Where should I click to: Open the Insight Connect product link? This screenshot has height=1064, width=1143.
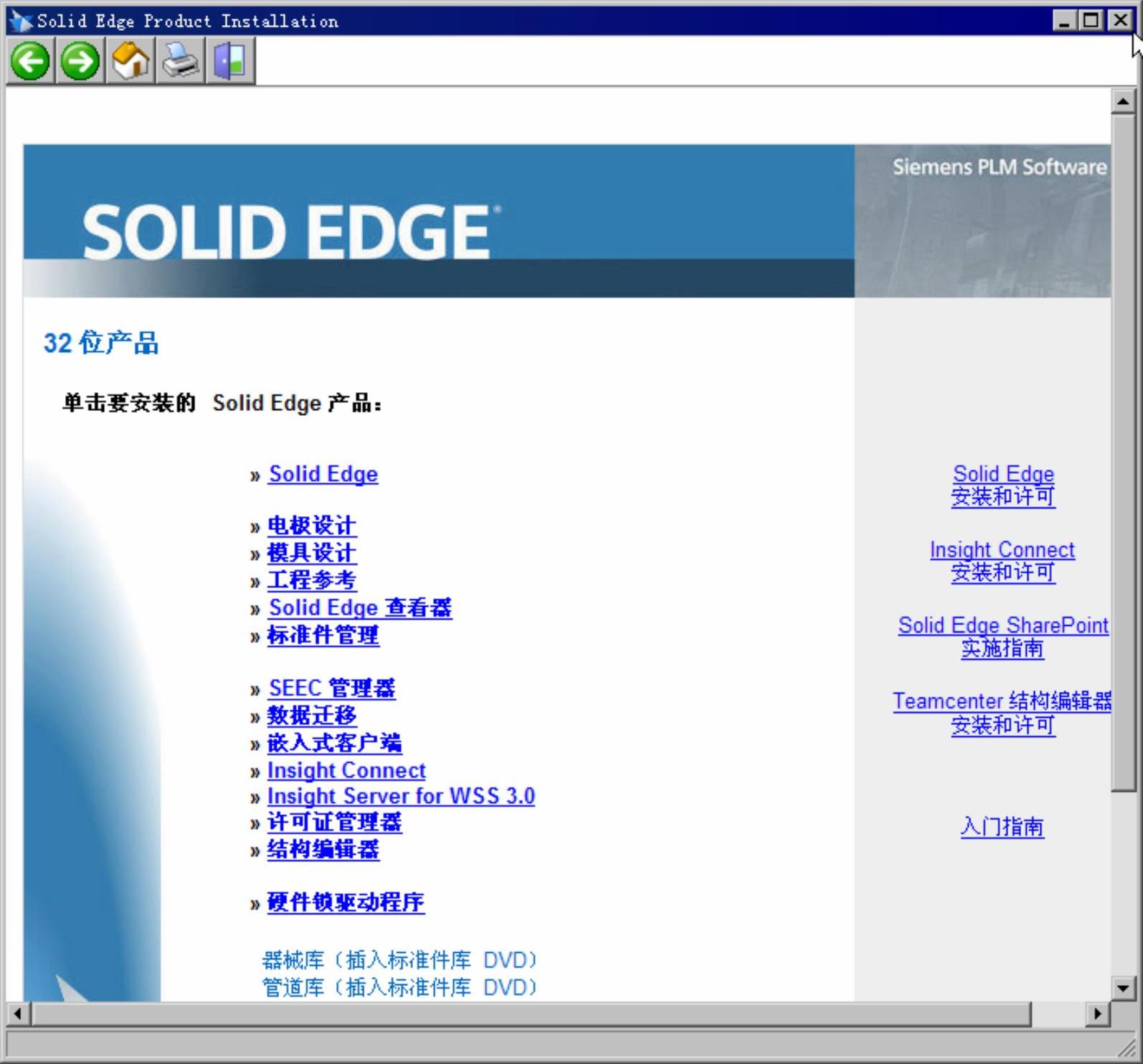click(x=346, y=770)
